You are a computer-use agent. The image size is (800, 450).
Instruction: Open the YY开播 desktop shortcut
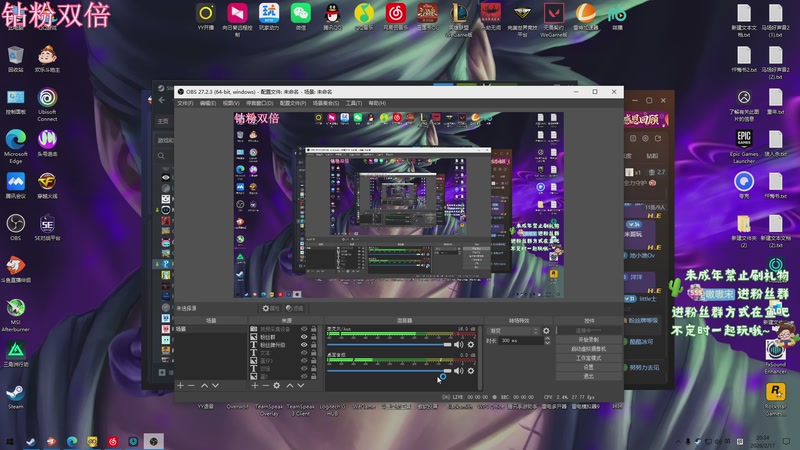[x=206, y=16]
